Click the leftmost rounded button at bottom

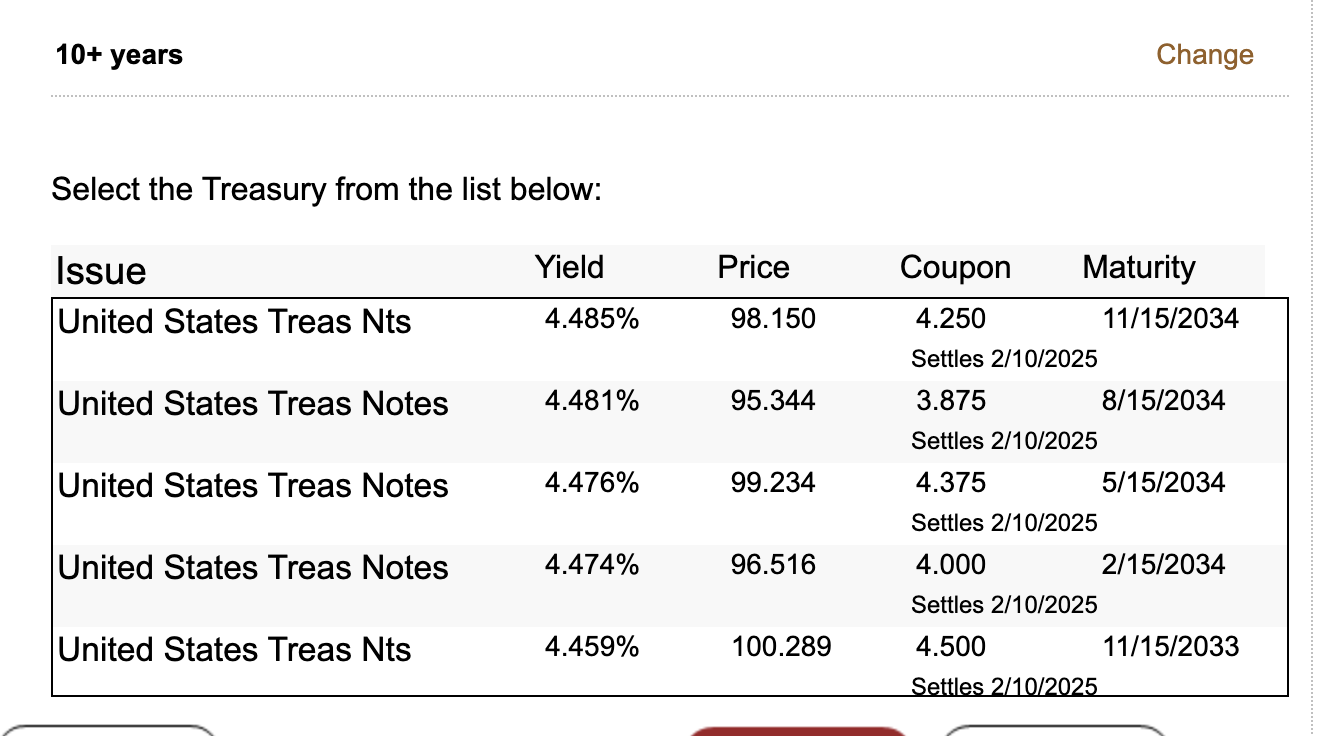coord(110,731)
